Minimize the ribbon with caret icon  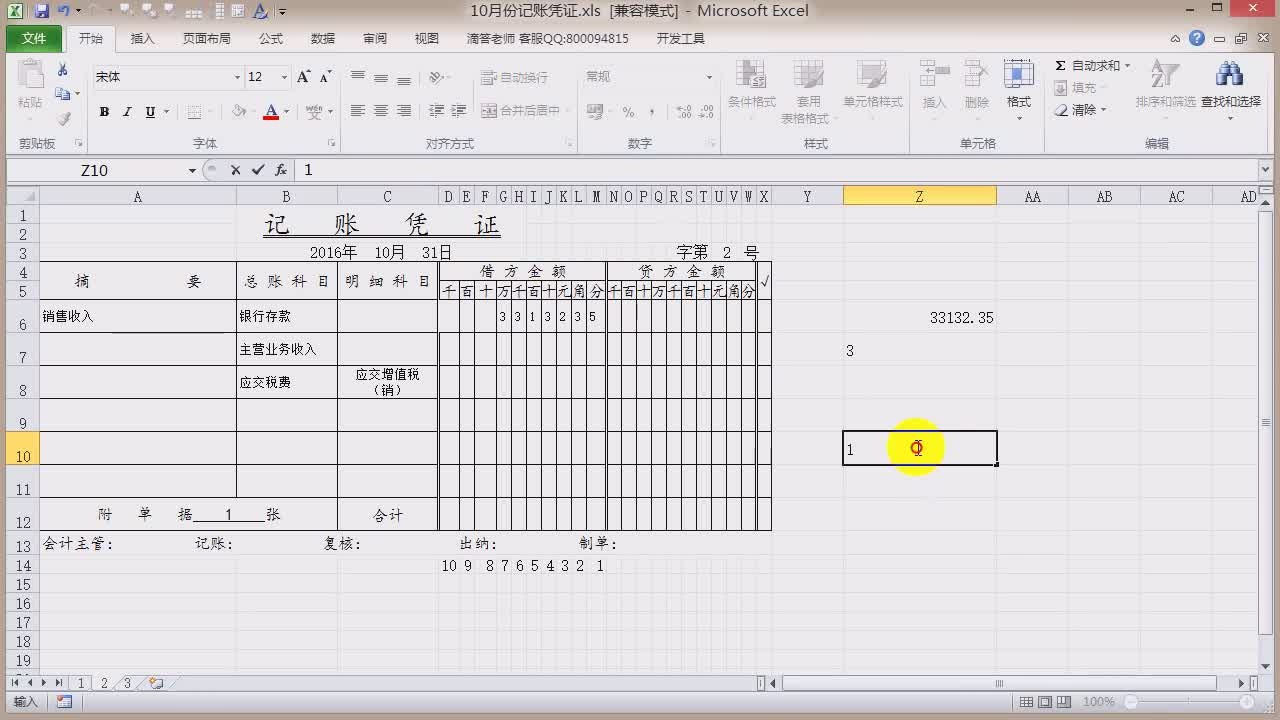1176,39
